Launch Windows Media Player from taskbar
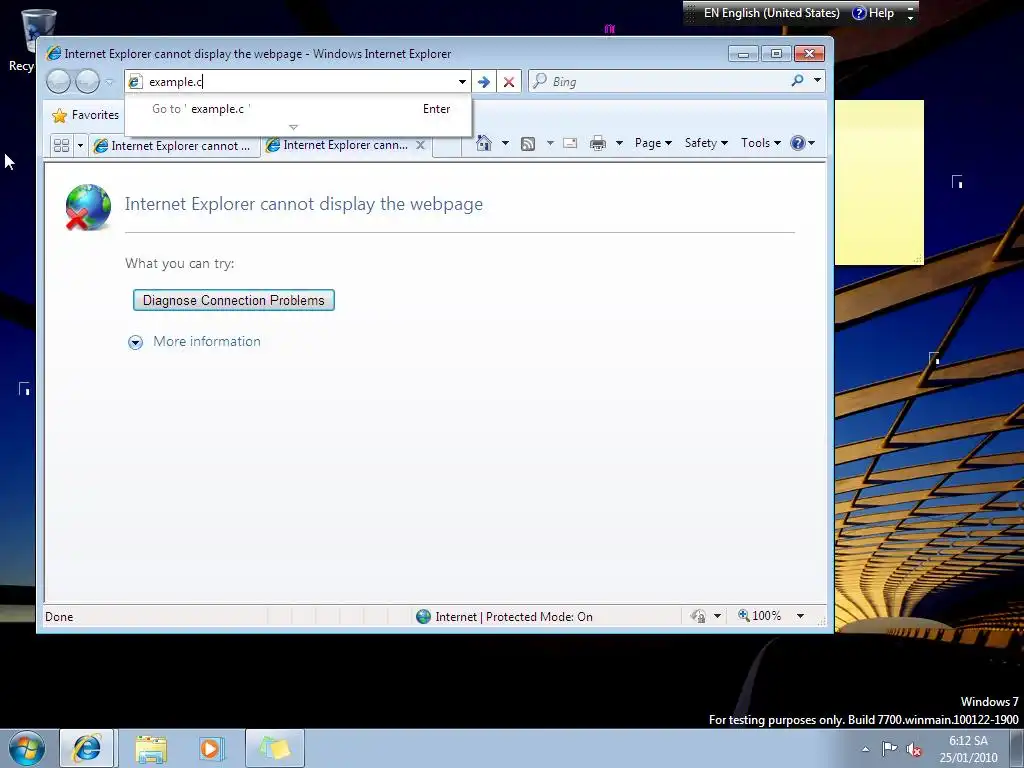This screenshot has height=768, width=1024. [211, 748]
